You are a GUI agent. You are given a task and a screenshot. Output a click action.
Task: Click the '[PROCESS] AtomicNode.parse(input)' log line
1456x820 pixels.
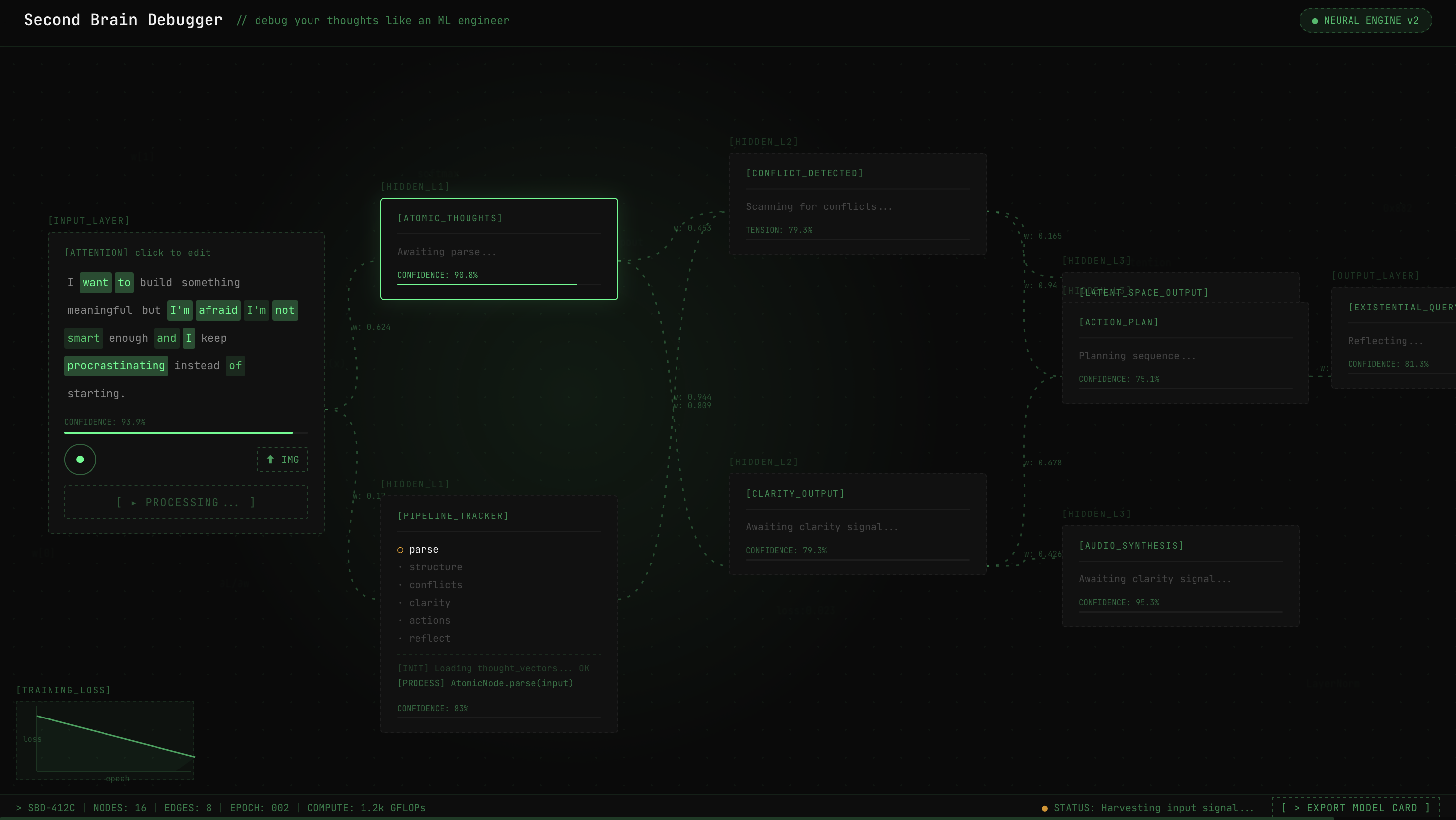click(x=485, y=683)
